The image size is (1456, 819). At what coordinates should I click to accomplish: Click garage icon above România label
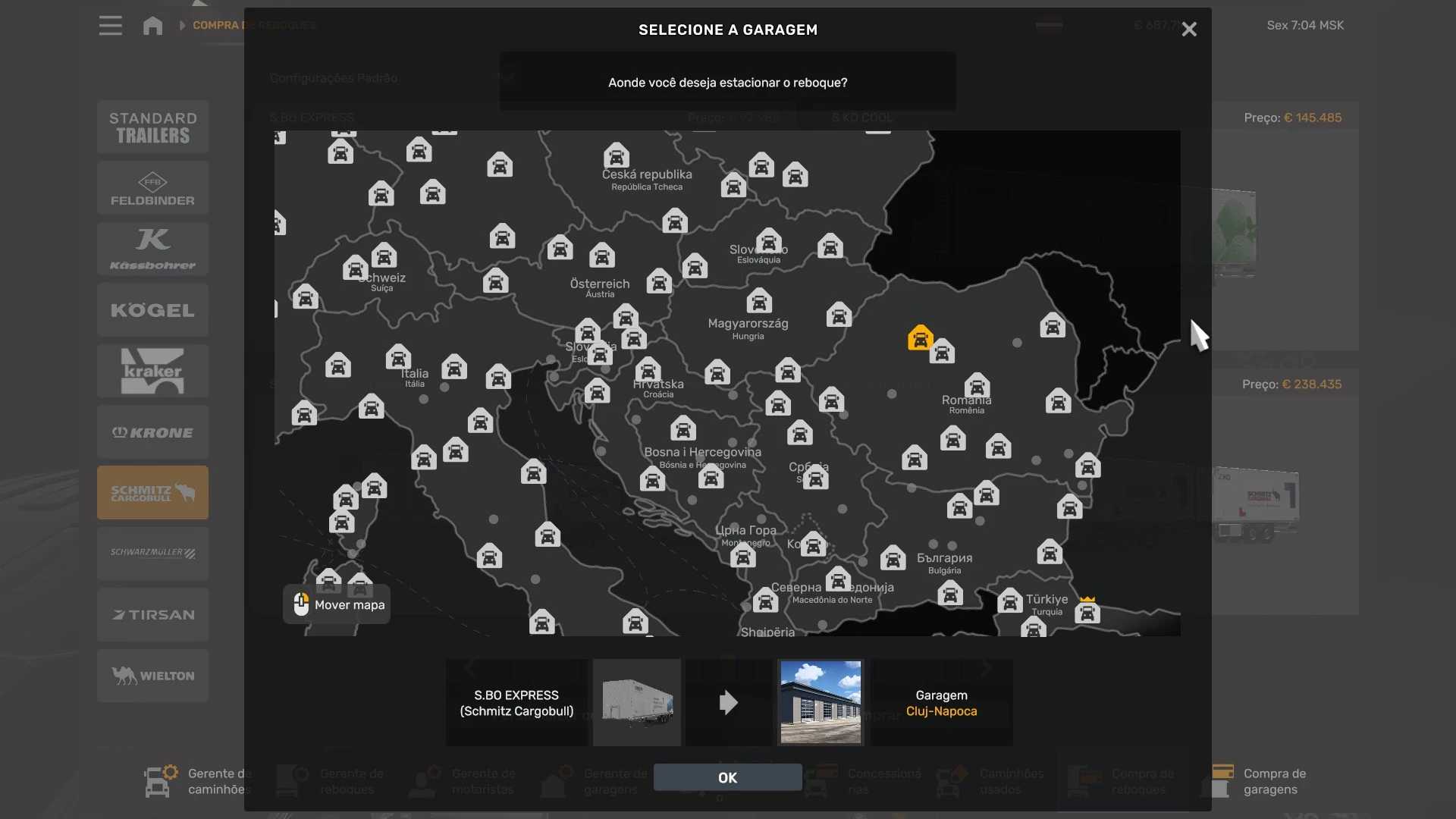click(977, 385)
